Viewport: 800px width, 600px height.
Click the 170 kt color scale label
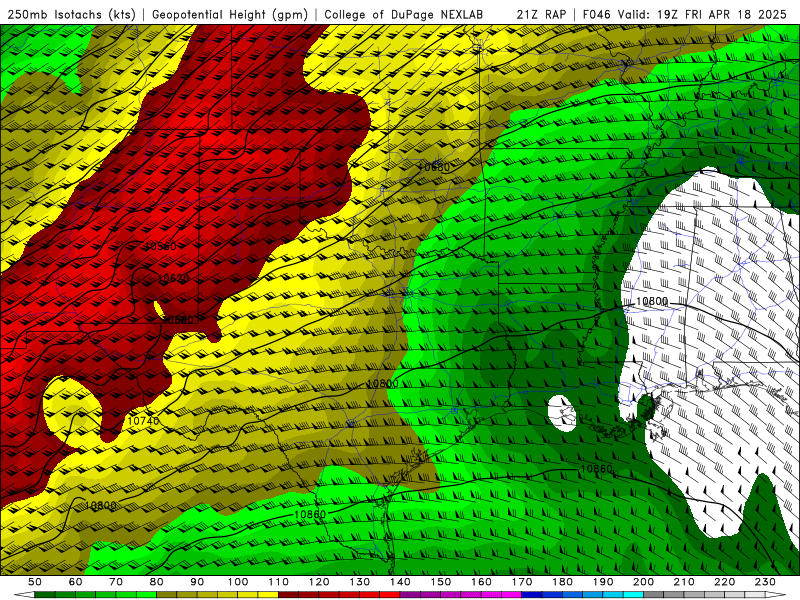coord(522,582)
